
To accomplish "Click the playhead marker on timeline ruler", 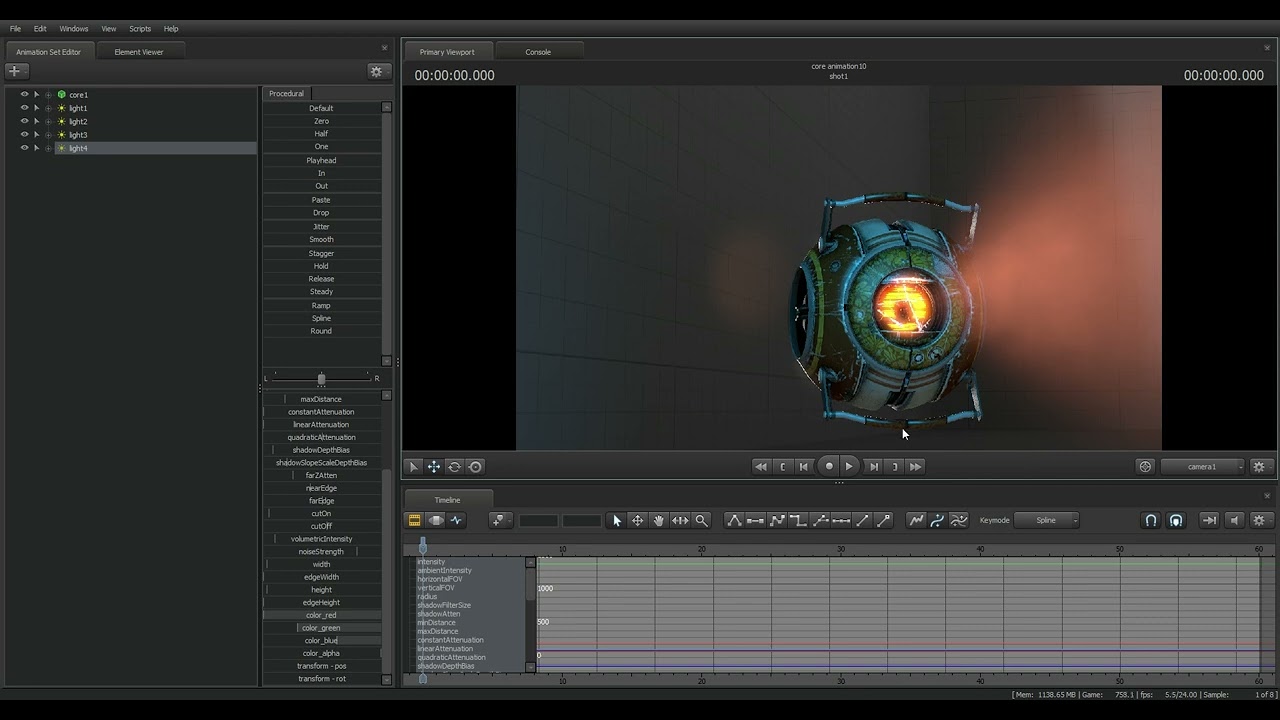I will tap(423, 546).
